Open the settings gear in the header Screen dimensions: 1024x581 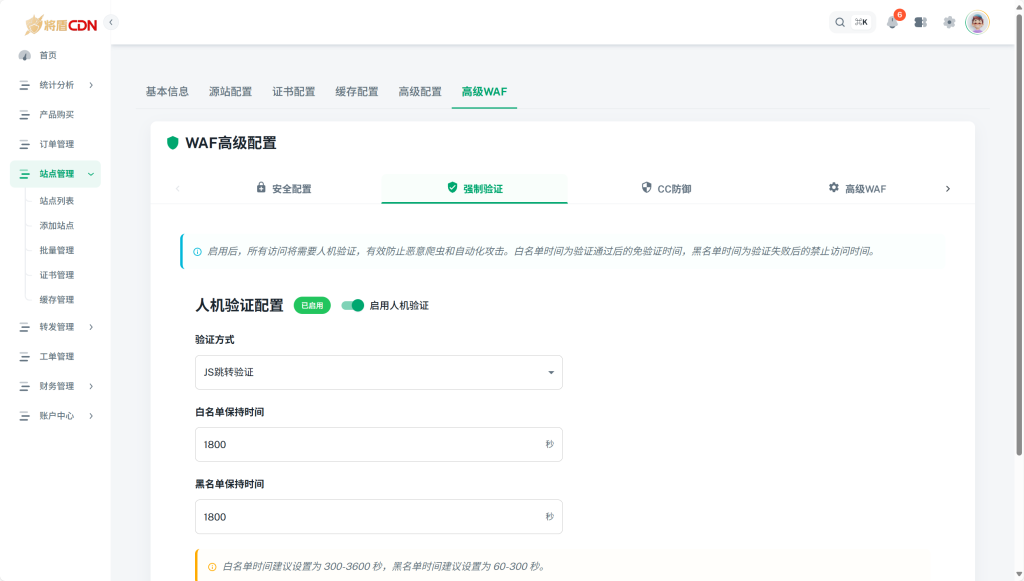pos(949,22)
